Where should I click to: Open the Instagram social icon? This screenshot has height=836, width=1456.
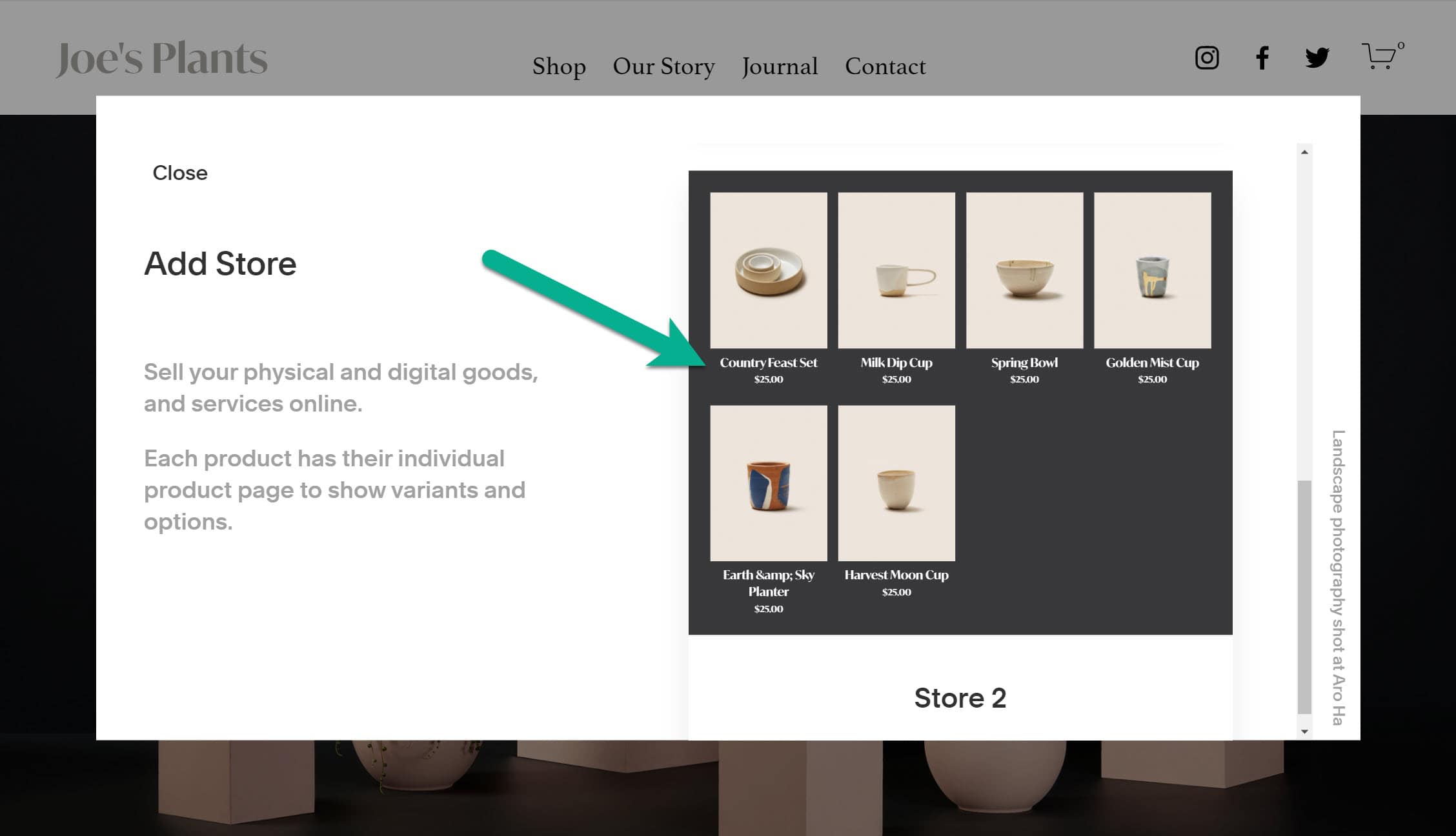(1206, 58)
